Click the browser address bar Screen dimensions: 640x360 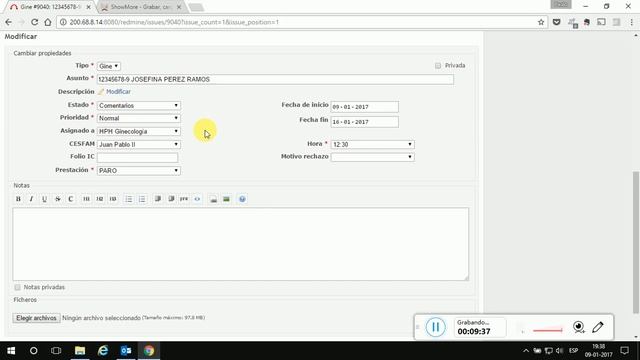[302, 22]
